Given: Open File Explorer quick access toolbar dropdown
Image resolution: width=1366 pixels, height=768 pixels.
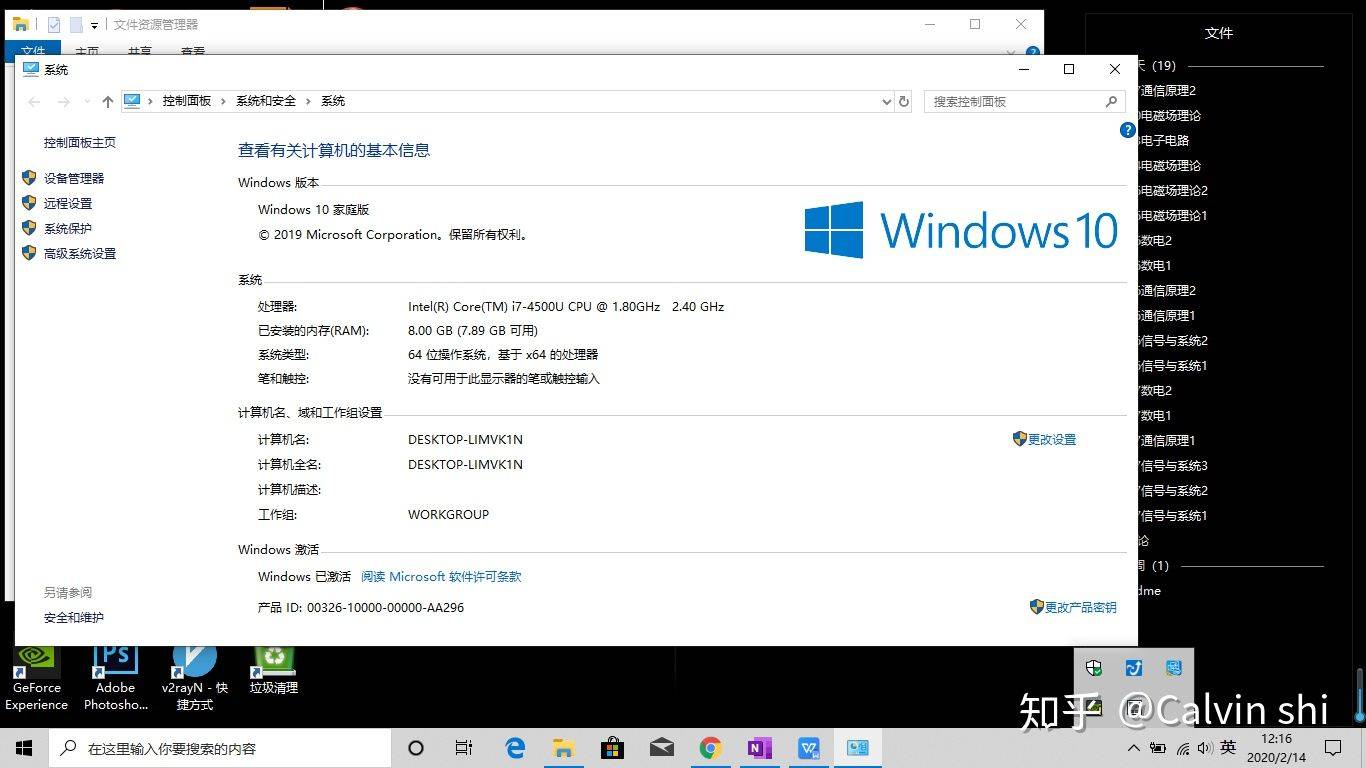Looking at the screenshot, I should 94,25.
